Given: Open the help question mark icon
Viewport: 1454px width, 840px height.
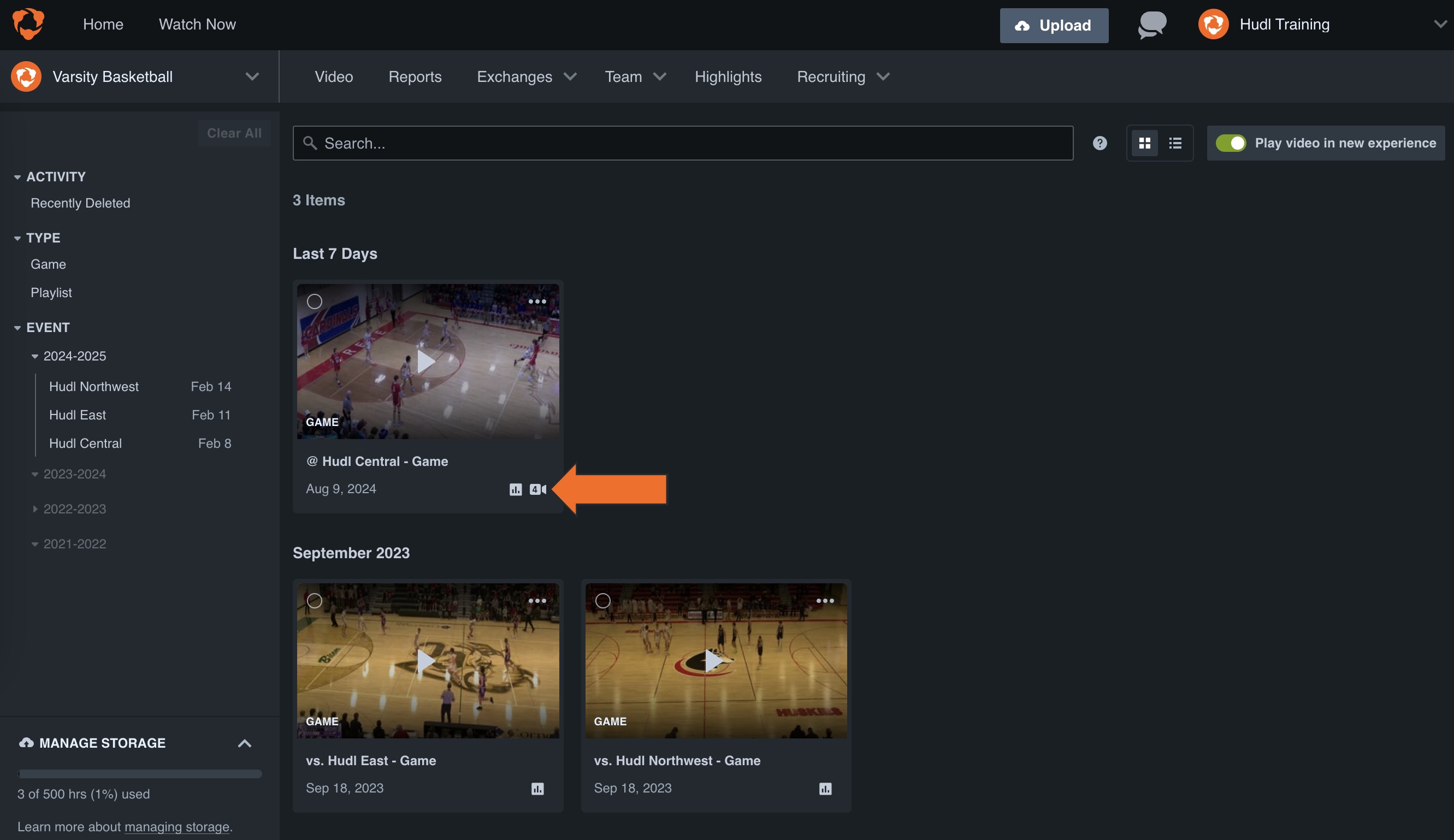Looking at the screenshot, I should click(x=1099, y=143).
